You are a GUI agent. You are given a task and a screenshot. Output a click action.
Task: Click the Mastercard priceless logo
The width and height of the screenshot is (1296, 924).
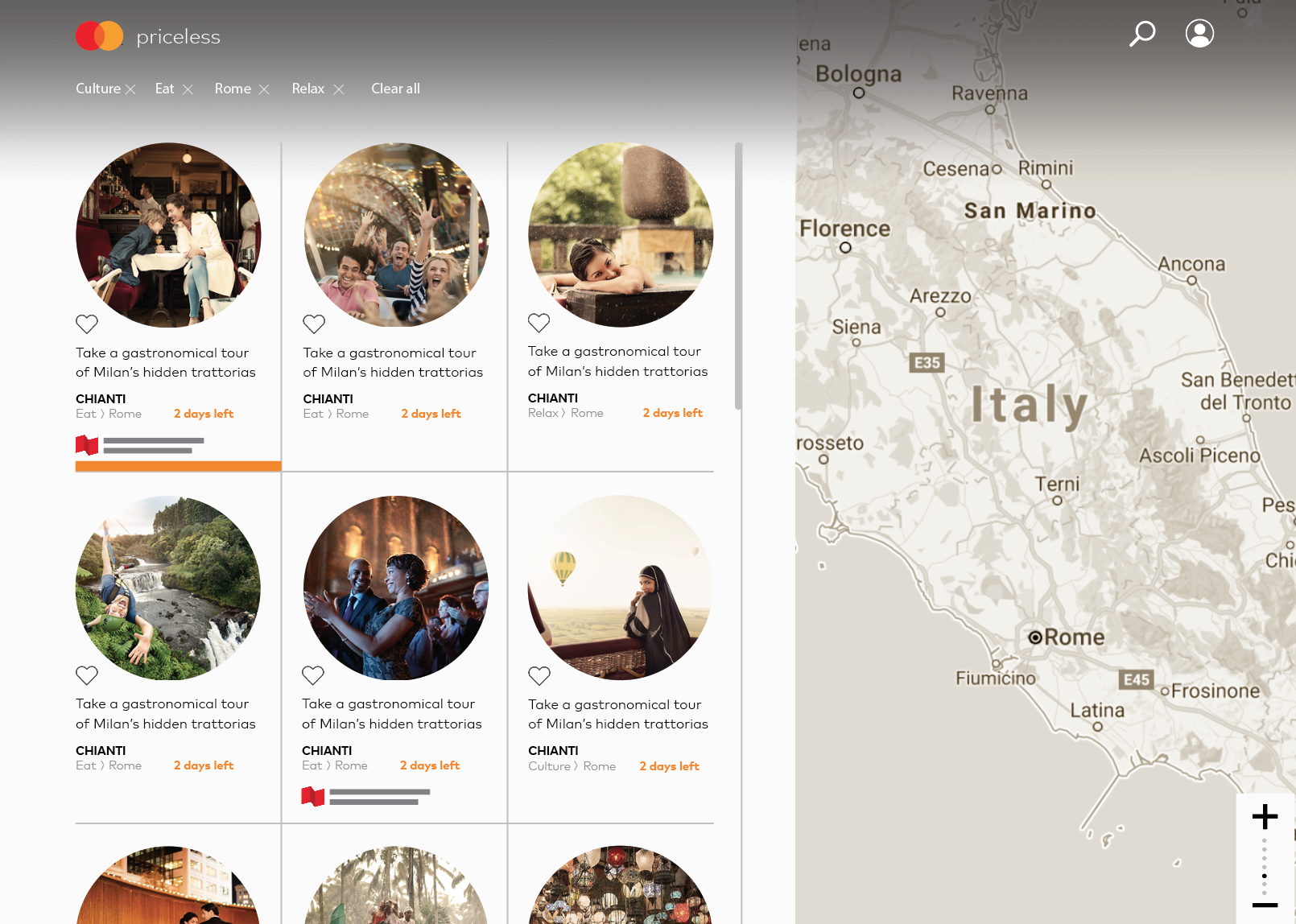tap(148, 36)
